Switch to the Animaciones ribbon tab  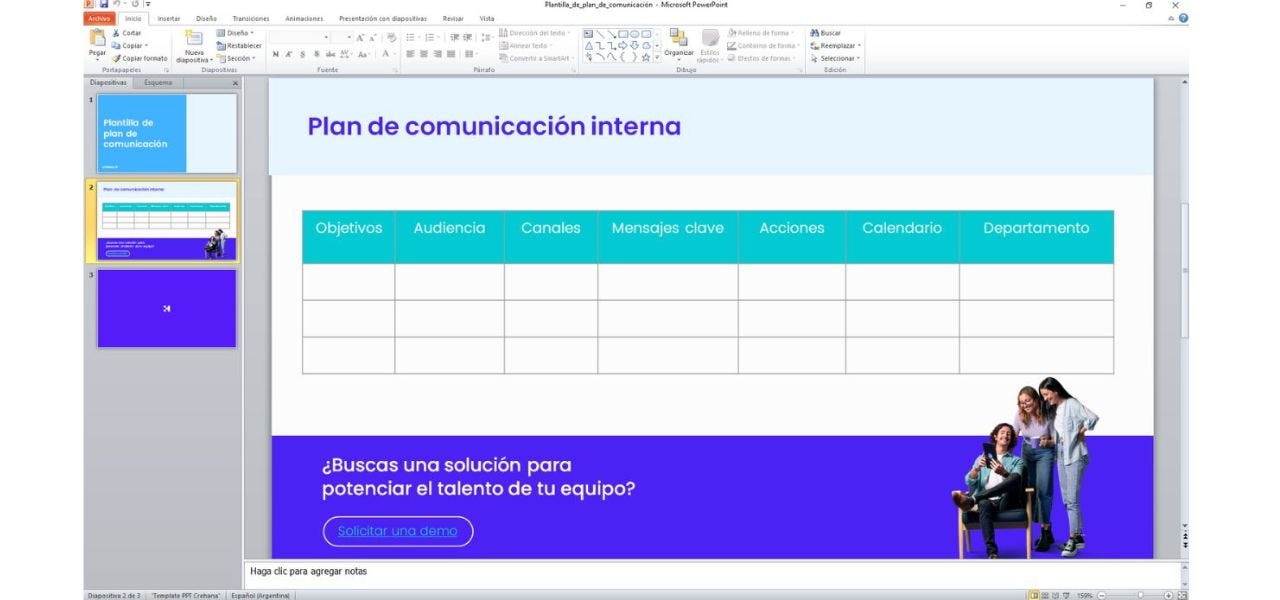pos(304,18)
